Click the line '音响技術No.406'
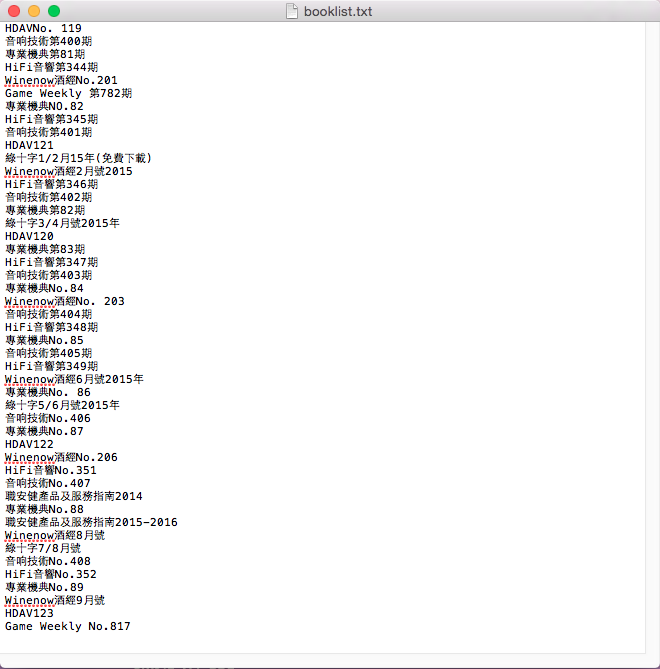The image size is (660, 669). [48, 419]
